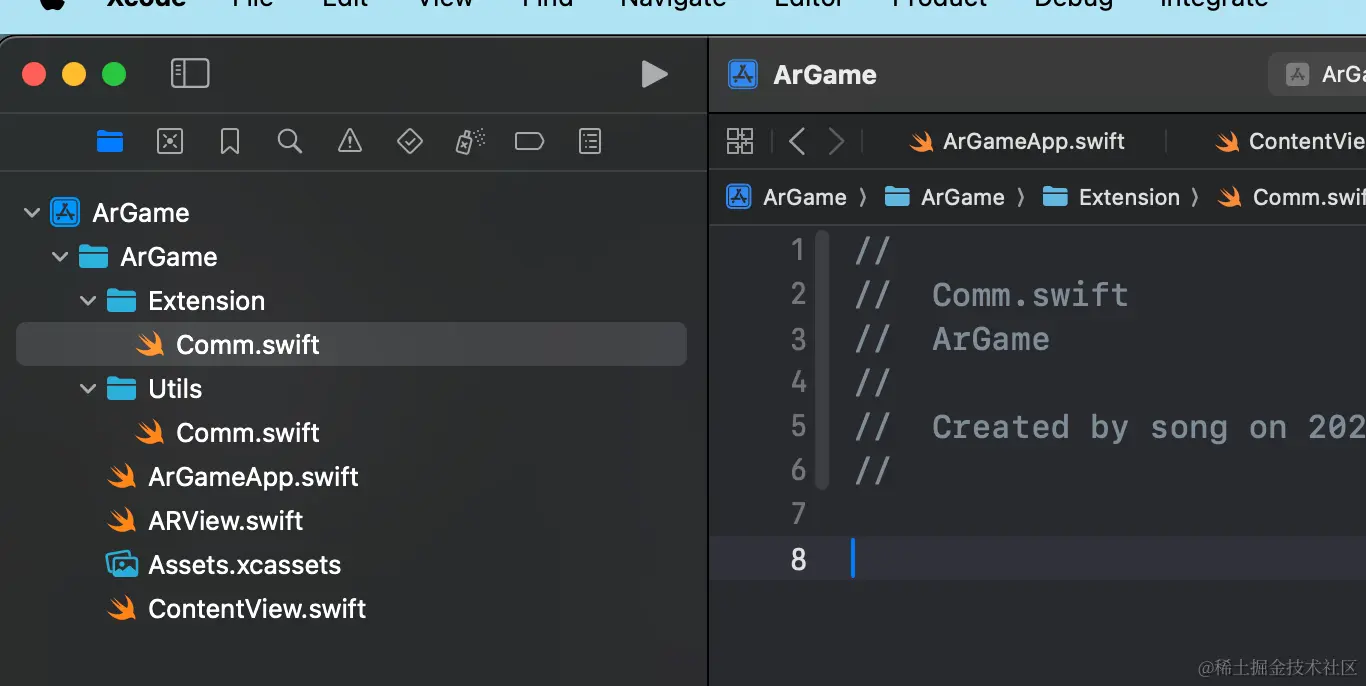Close the Xcode window

tap(34, 74)
